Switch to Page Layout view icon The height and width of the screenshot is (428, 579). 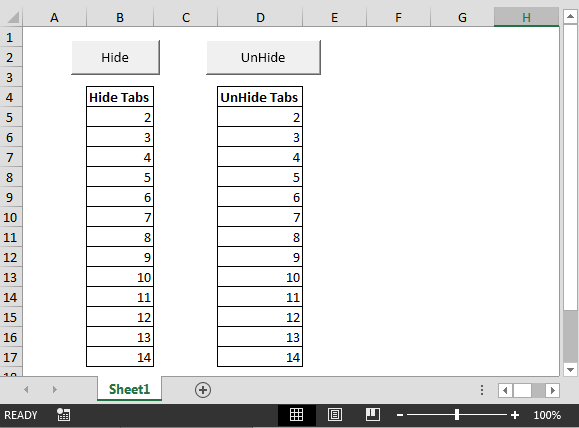335,415
